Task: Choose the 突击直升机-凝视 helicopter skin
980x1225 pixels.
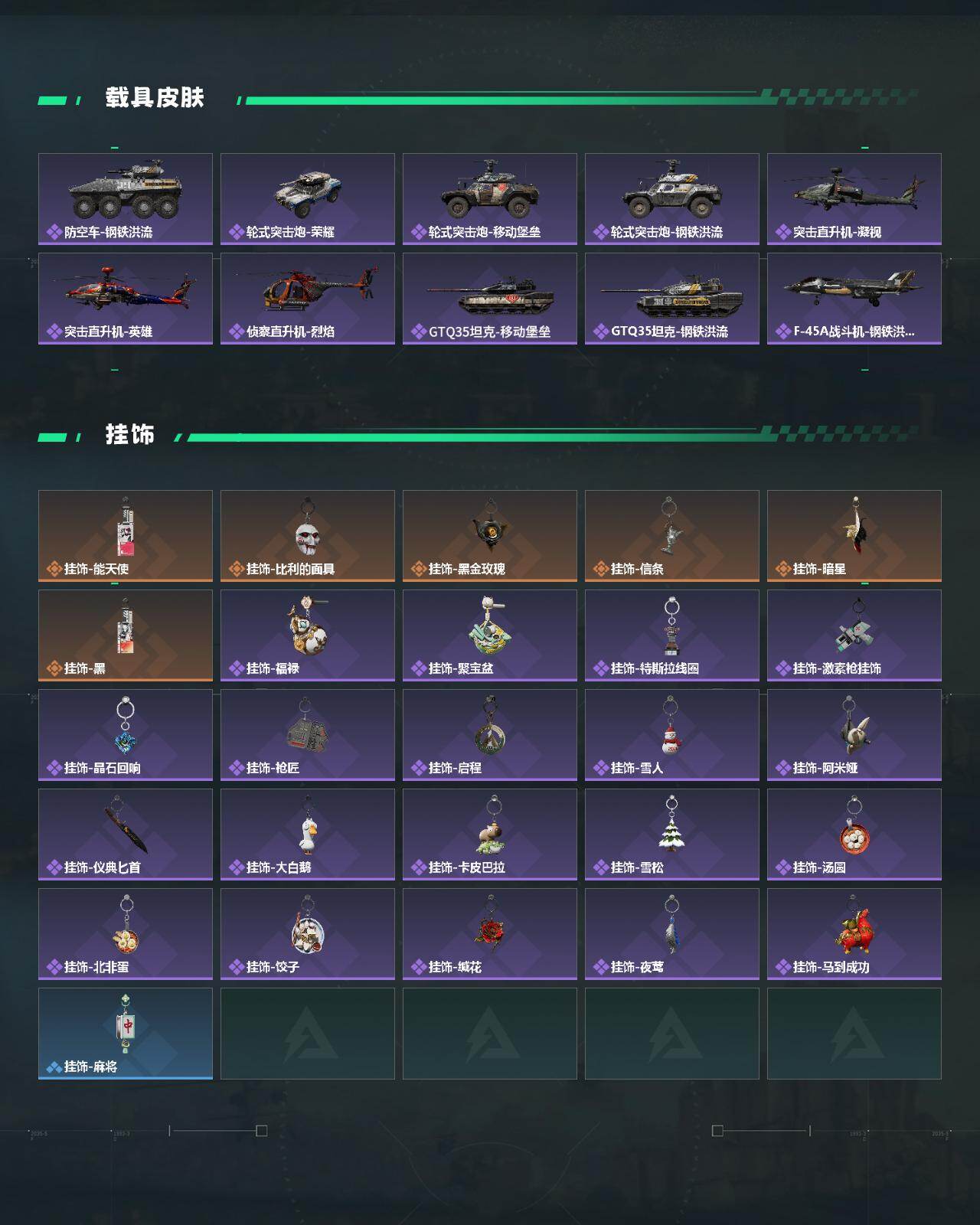Action: [854, 199]
